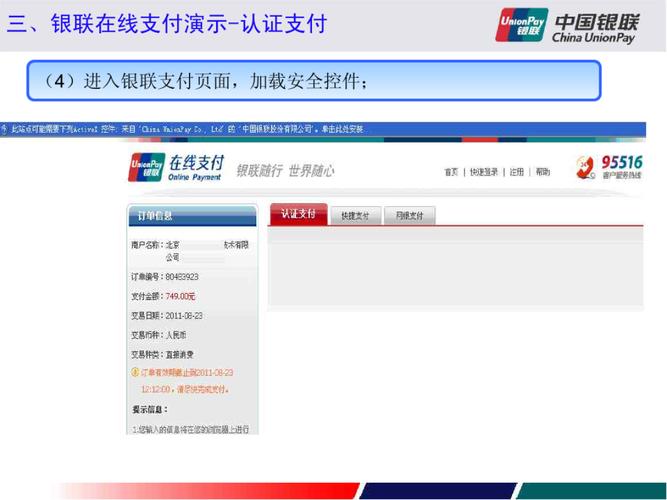The image size is (667, 500).
Task: Click the ActiveX install notification bar
Action: (x=323, y=129)
